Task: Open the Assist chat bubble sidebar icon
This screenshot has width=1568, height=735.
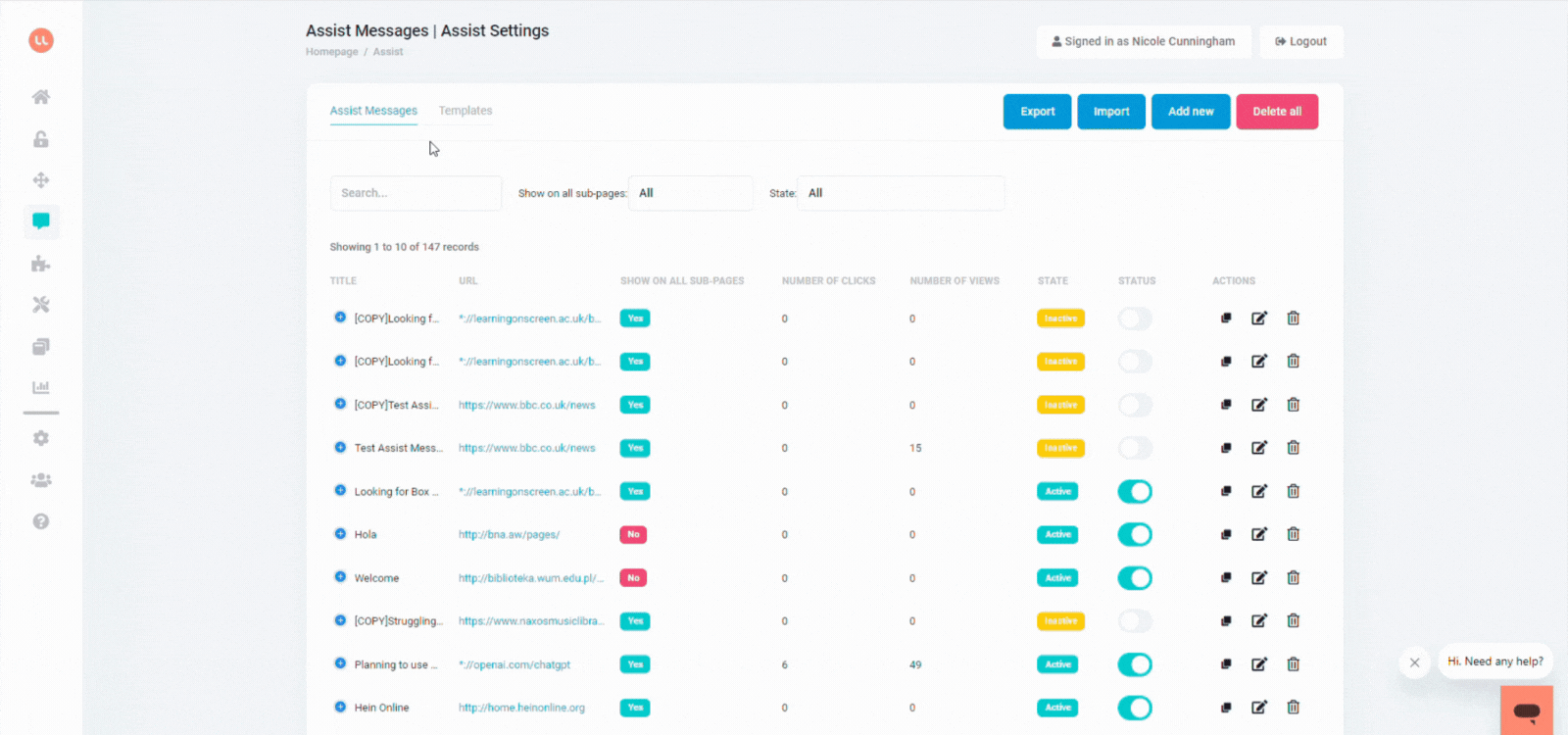Action: (41, 221)
